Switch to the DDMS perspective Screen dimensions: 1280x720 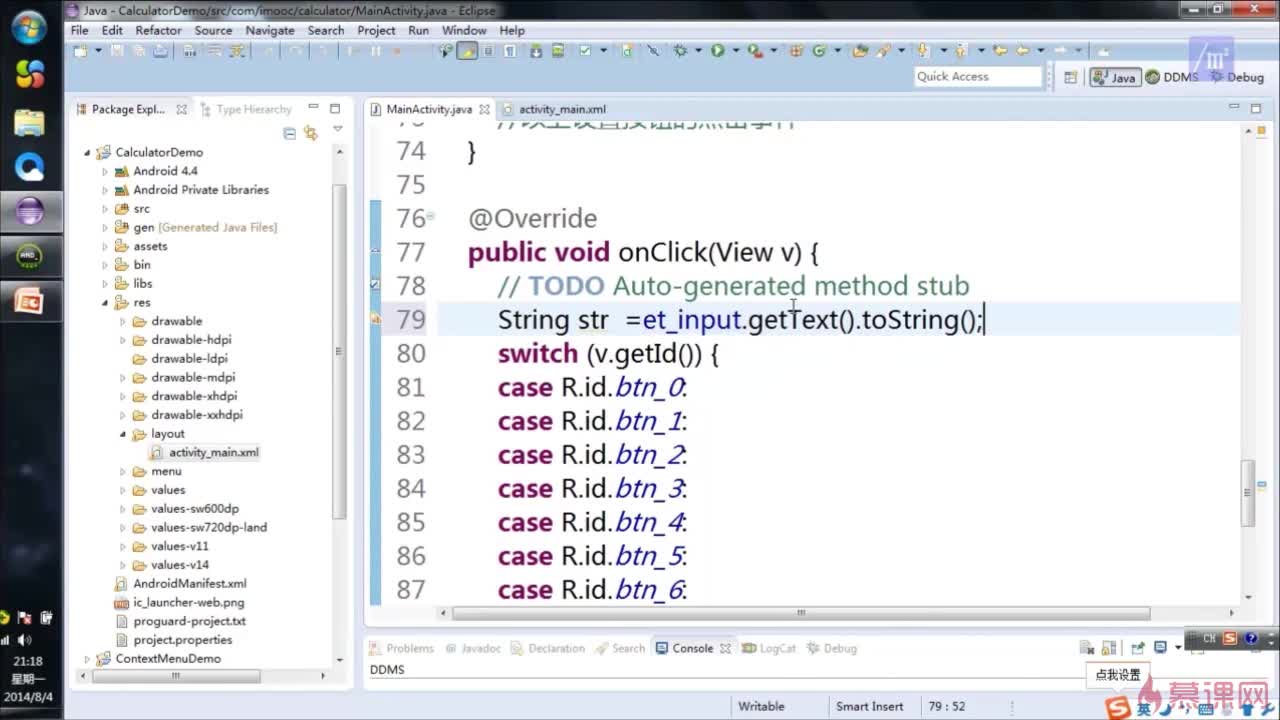1172,77
